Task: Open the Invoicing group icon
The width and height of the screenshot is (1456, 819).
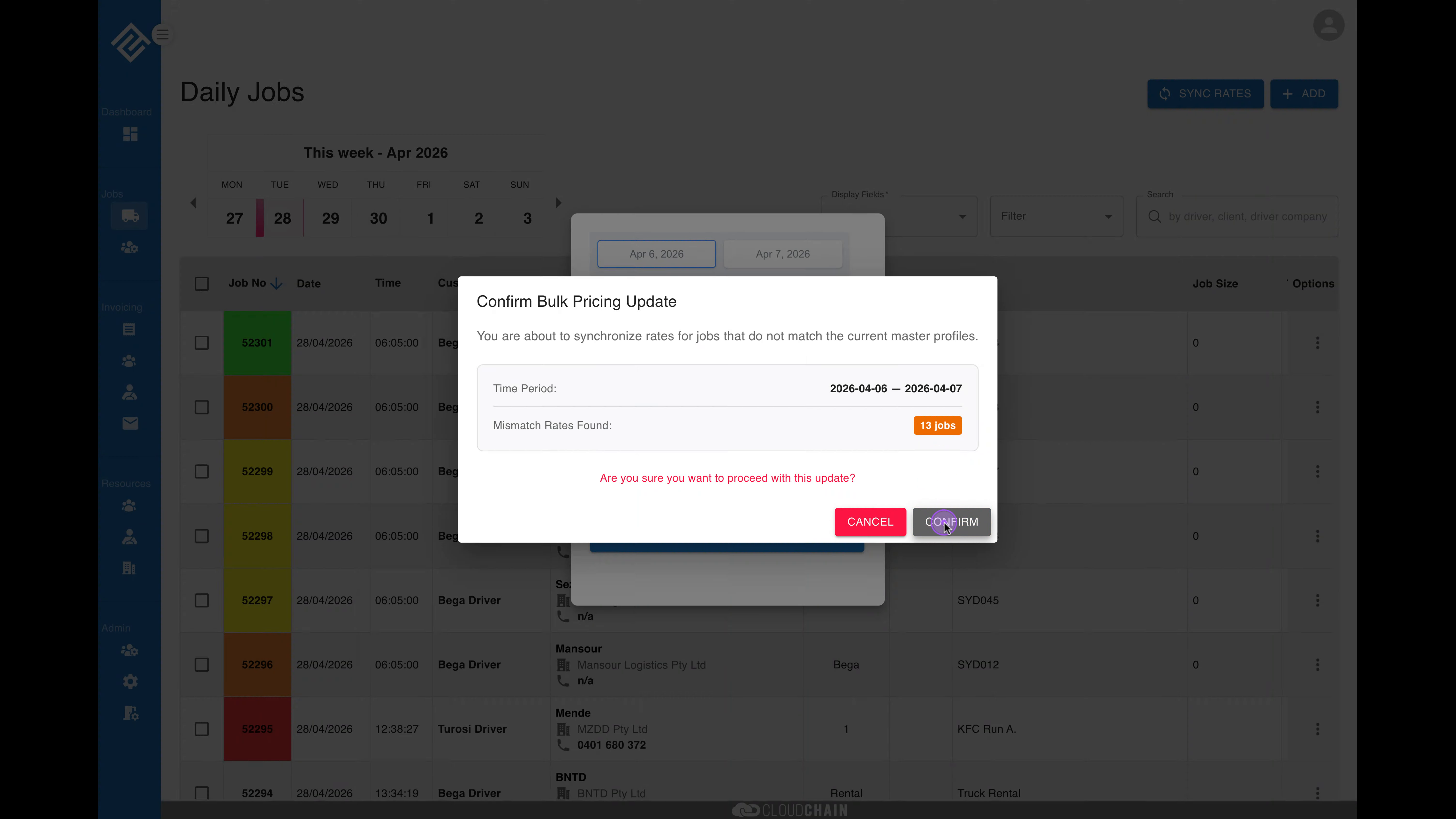Action: 129,361
